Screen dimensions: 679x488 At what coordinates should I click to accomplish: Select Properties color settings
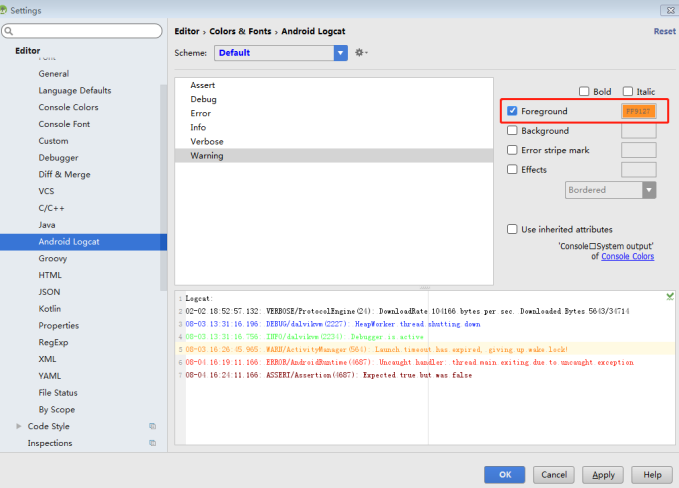tap(59, 326)
